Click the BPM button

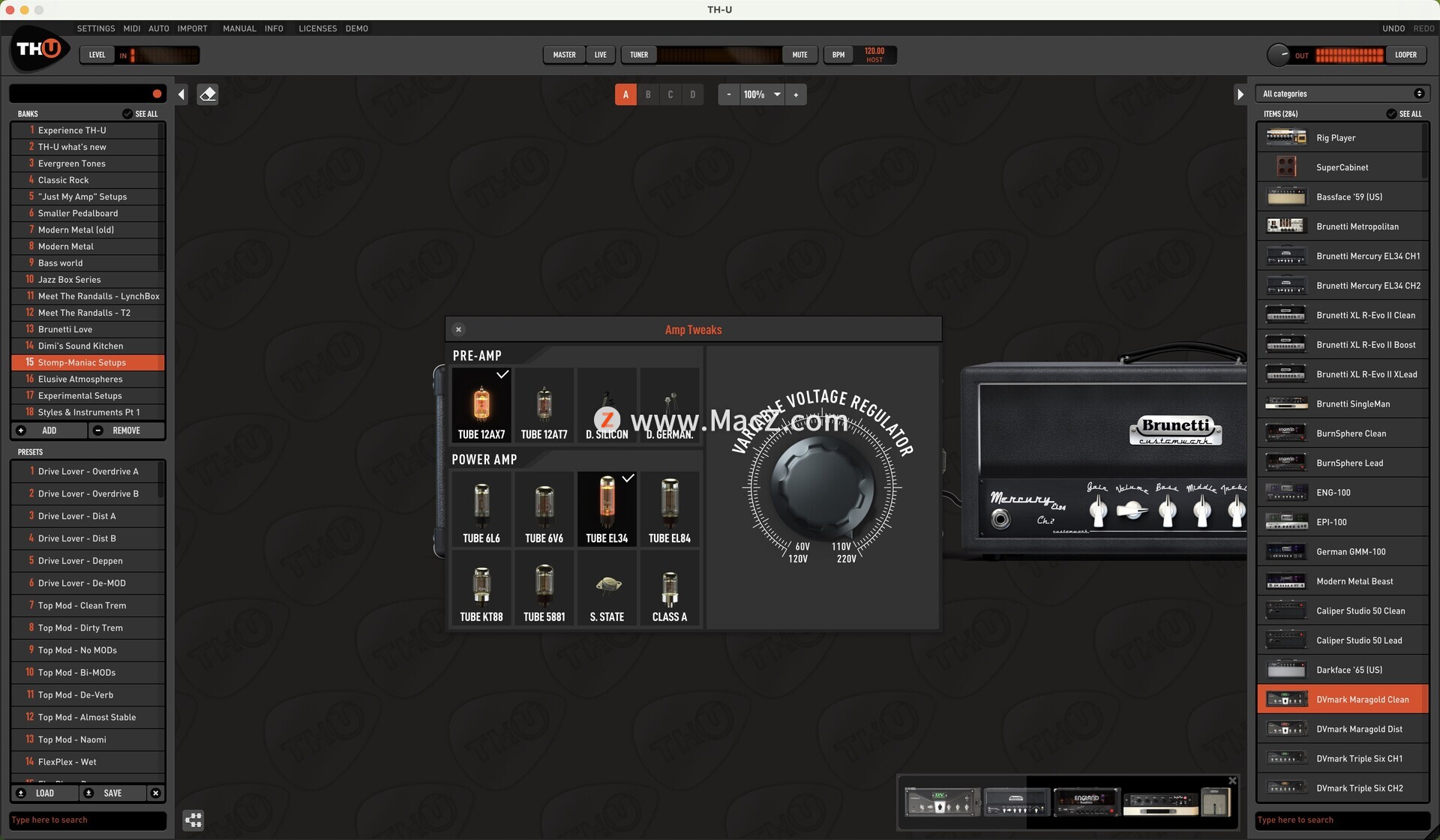tap(838, 55)
